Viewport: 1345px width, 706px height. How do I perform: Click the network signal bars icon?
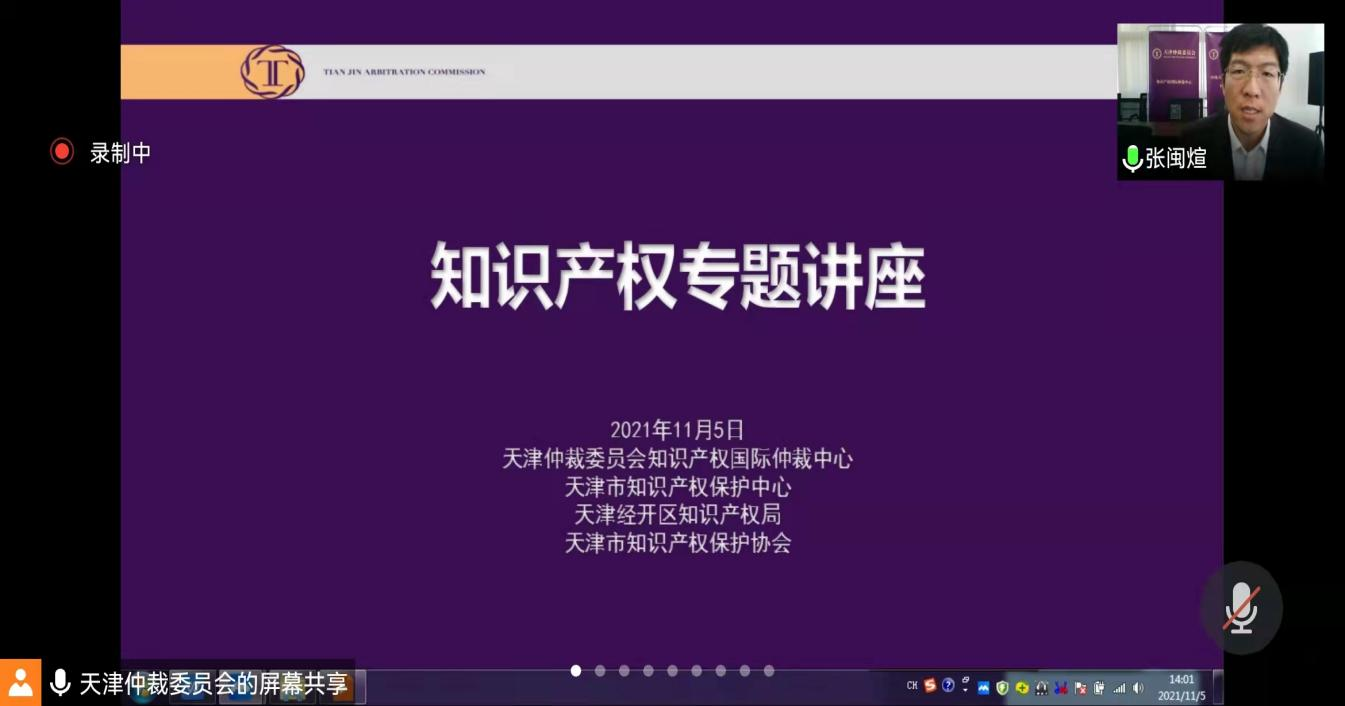coord(1119,688)
